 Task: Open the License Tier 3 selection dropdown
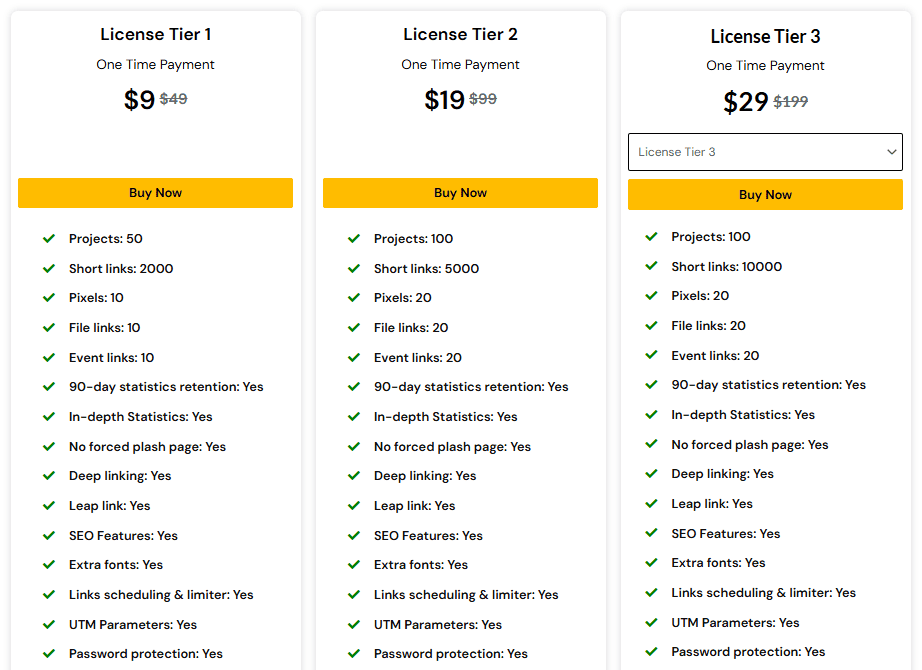coord(765,151)
